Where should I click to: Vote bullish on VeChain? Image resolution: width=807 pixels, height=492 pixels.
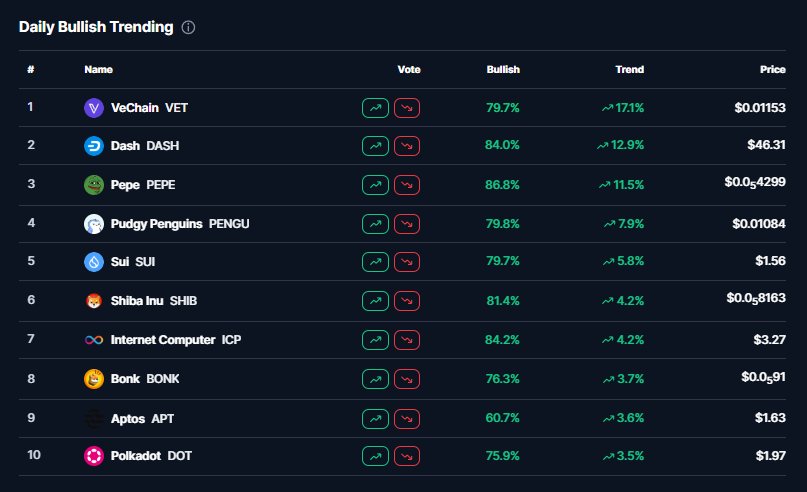(375, 107)
